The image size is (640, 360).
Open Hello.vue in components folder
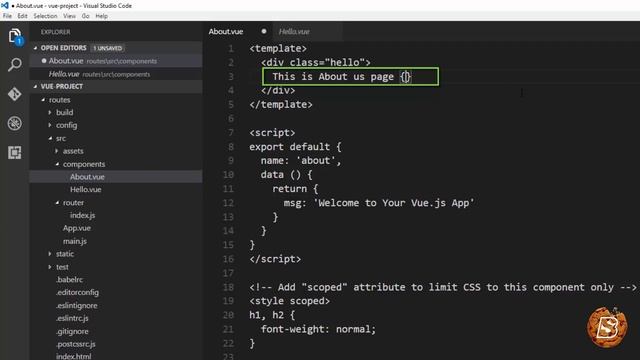click(86, 189)
